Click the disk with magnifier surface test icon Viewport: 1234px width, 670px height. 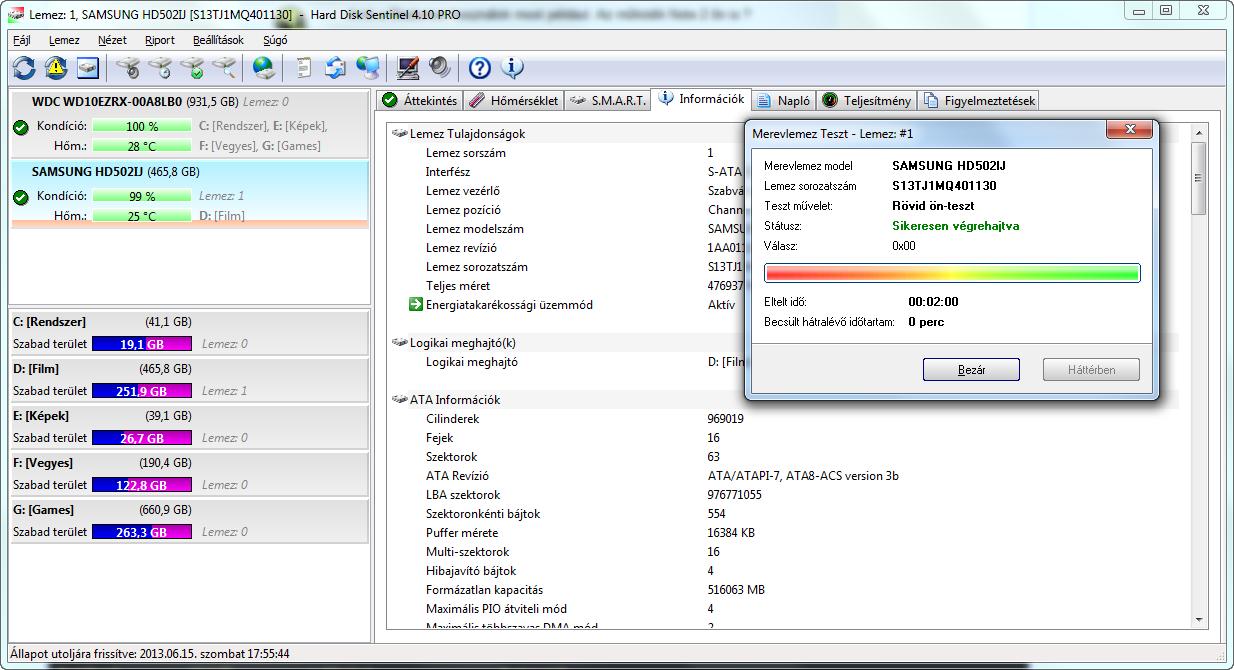point(225,68)
